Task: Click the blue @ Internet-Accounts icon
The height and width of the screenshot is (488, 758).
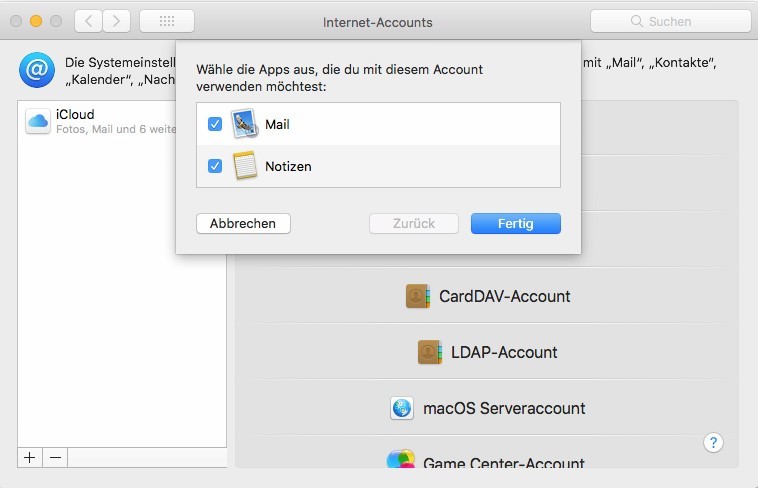Action: click(x=36, y=70)
